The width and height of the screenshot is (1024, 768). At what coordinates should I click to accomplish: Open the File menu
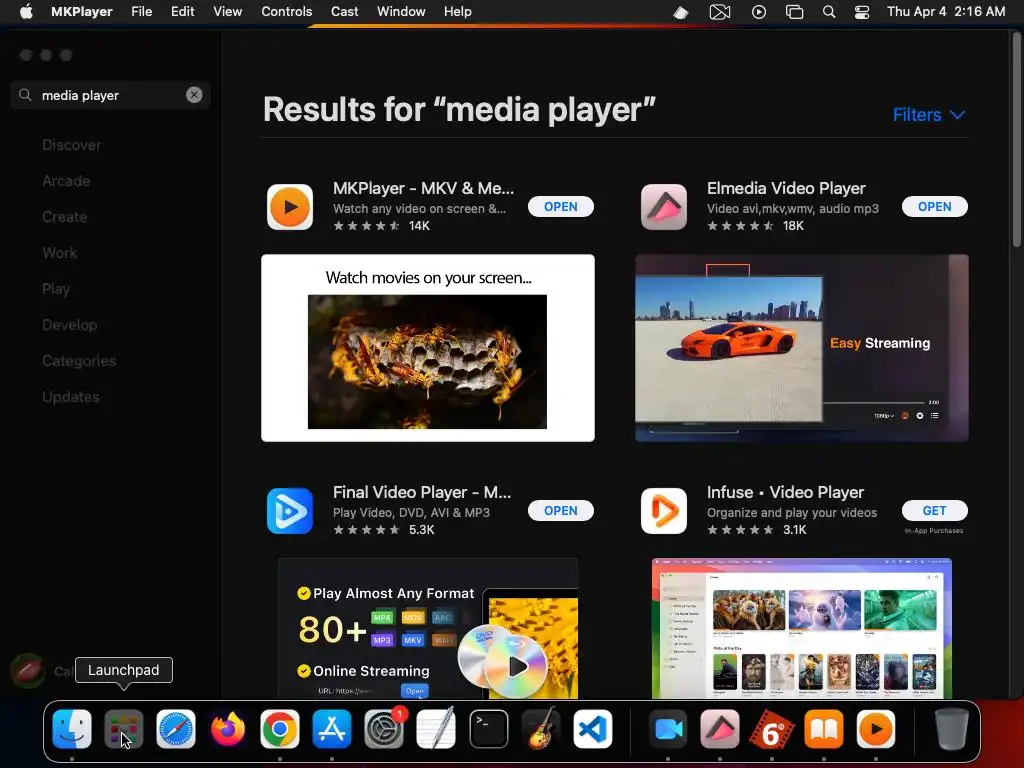tap(141, 12)
